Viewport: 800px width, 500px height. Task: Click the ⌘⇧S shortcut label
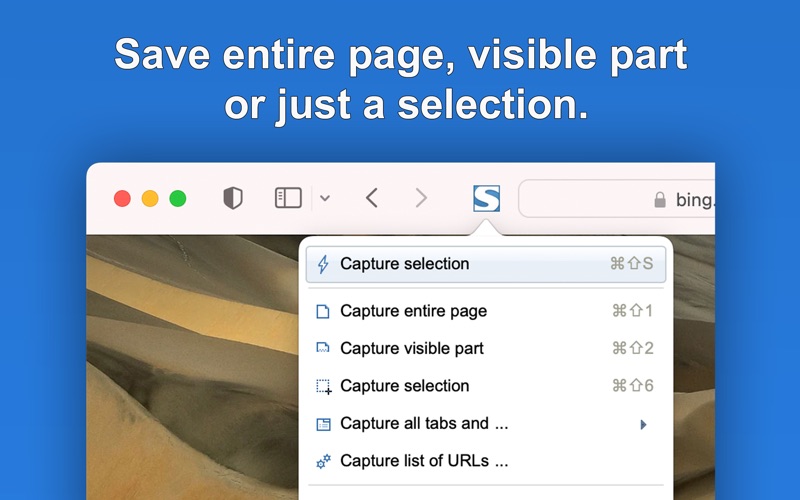(632, 263)
